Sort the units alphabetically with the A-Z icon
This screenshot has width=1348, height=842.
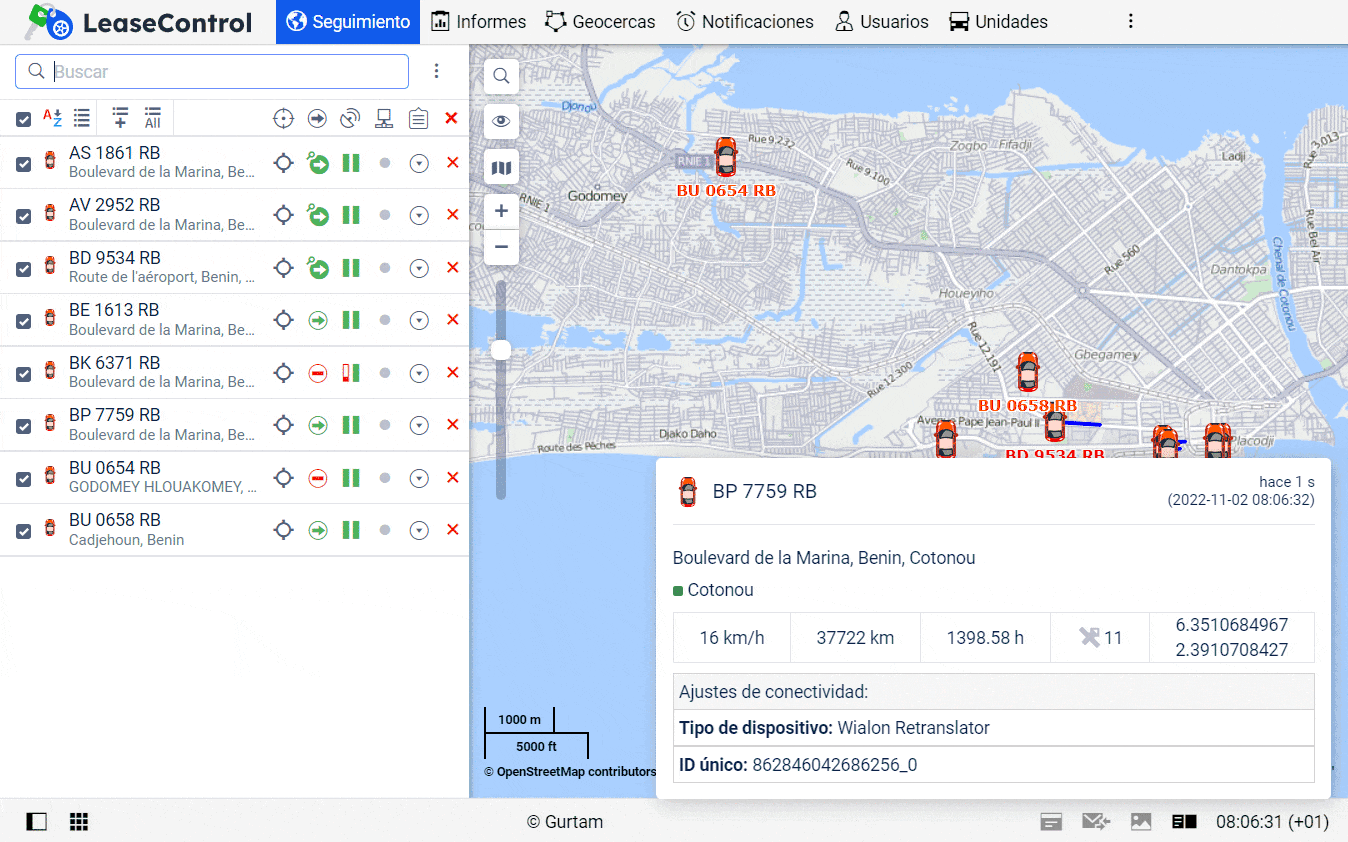click(52, 118)
